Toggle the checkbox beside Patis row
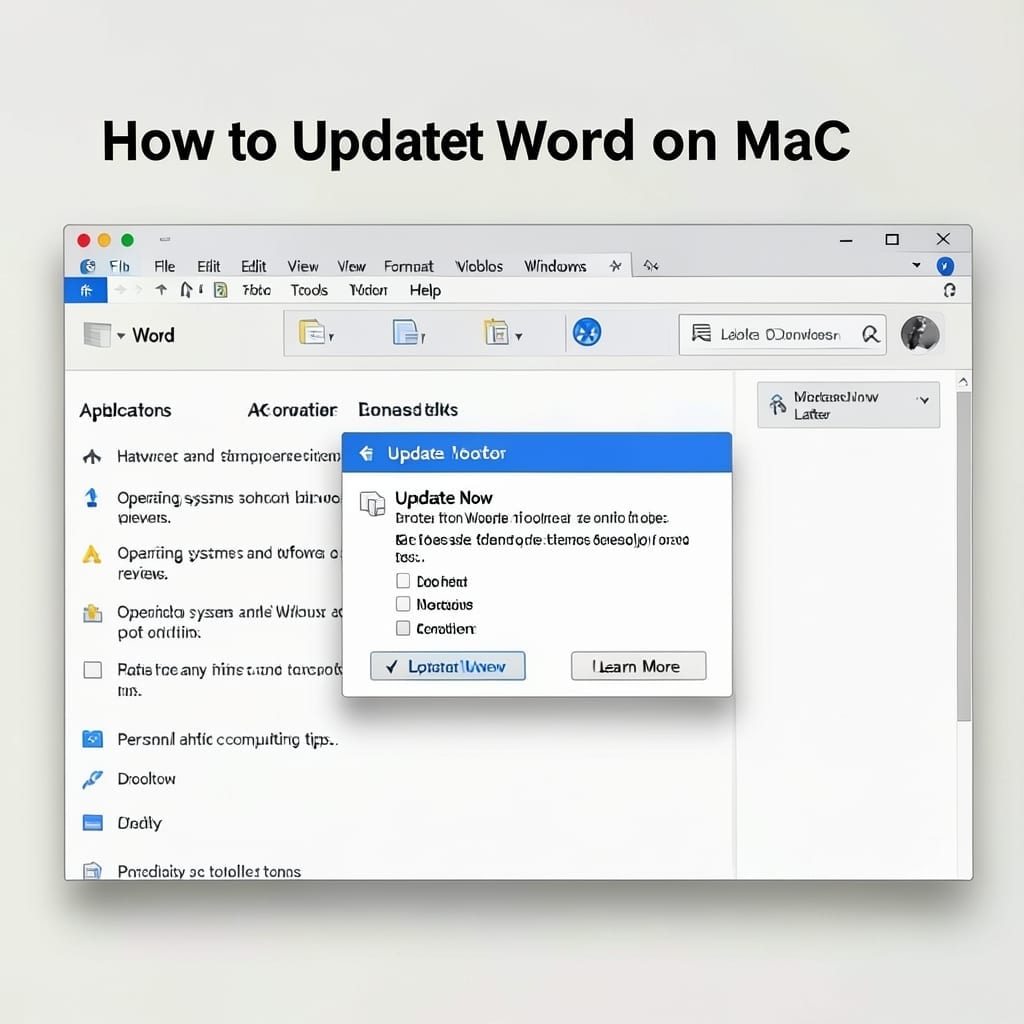This screenshot has width=1024, height=1024. click(x=93, y=670)
